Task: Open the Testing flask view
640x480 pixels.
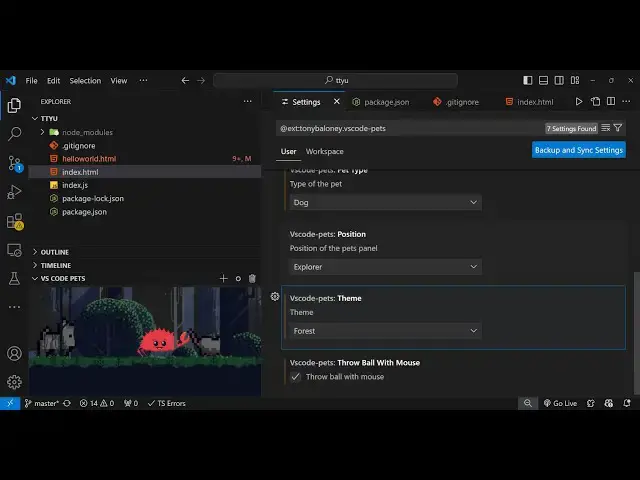Action: (x=14, y=279)
